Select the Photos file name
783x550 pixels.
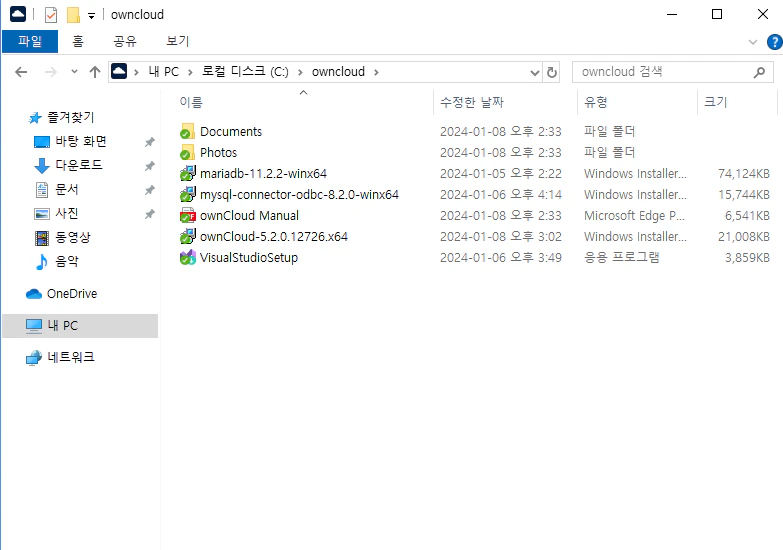[218, 152]
